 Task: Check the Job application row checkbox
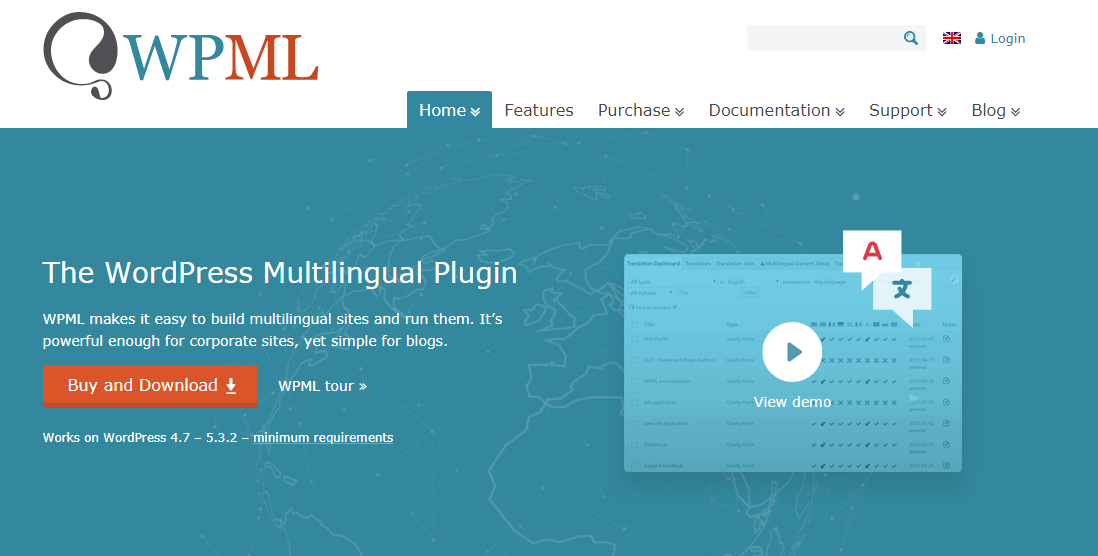coord(634,402)
